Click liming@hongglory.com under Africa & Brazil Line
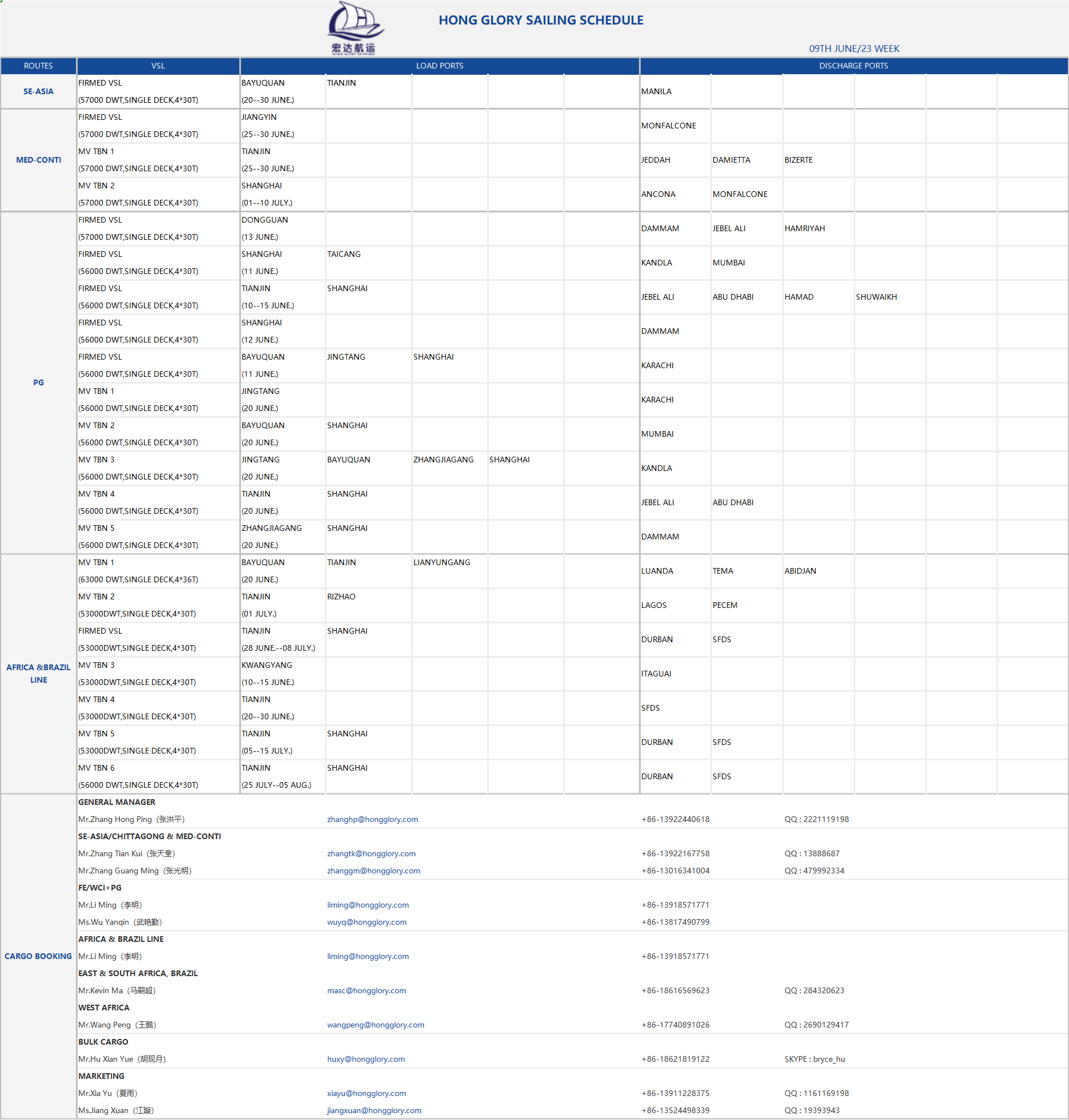Image resolution: width=1069 pixels, height=1120 pixels. [x=368, y=956]
